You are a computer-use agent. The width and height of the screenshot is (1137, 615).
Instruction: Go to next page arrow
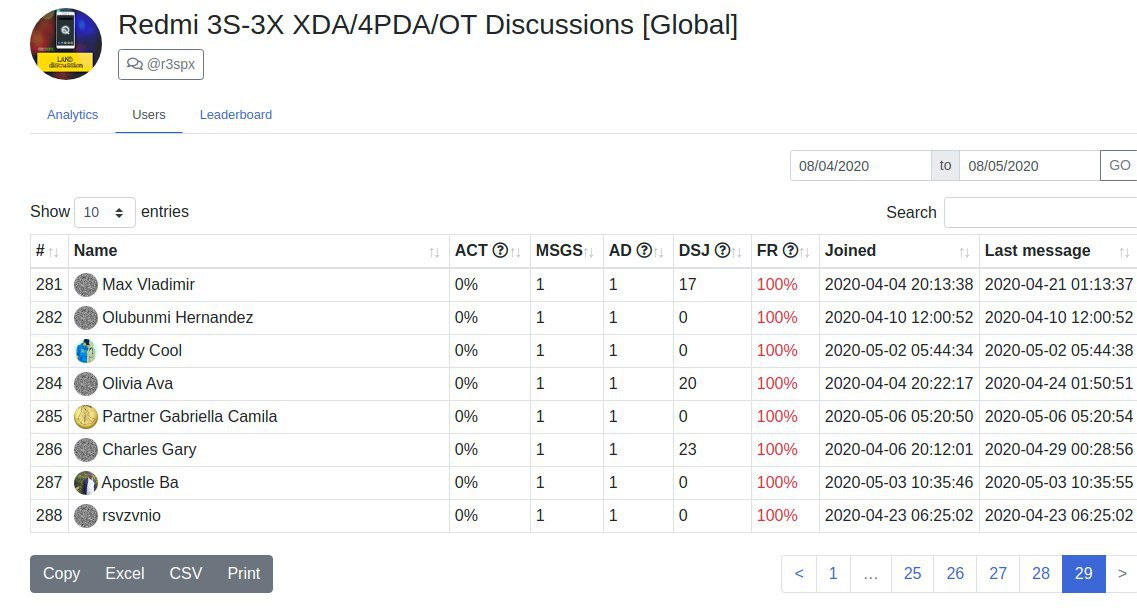tap(1122, 574)
